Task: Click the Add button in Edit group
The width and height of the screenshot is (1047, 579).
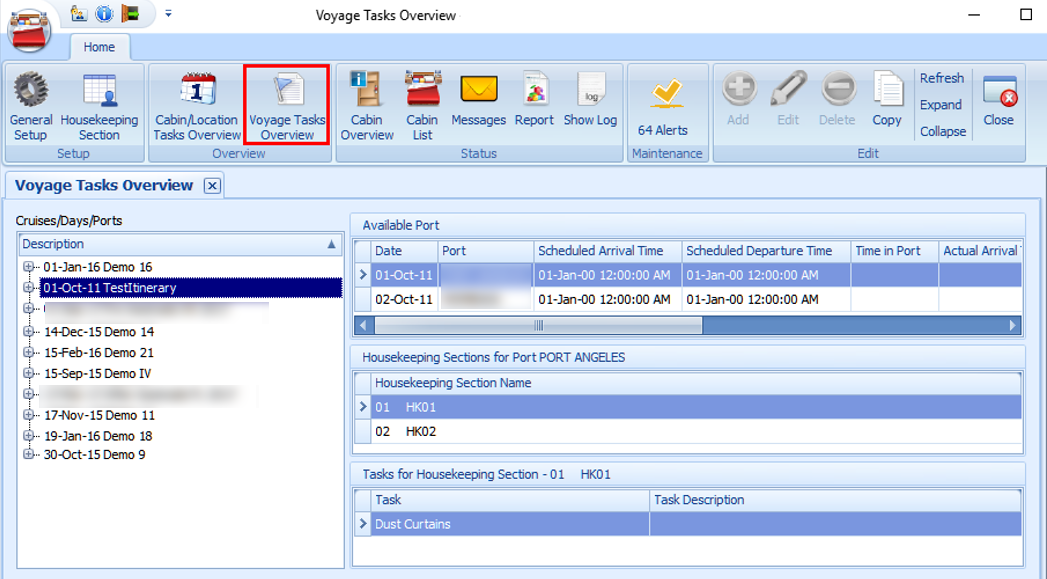Action: tap(739, 99)
